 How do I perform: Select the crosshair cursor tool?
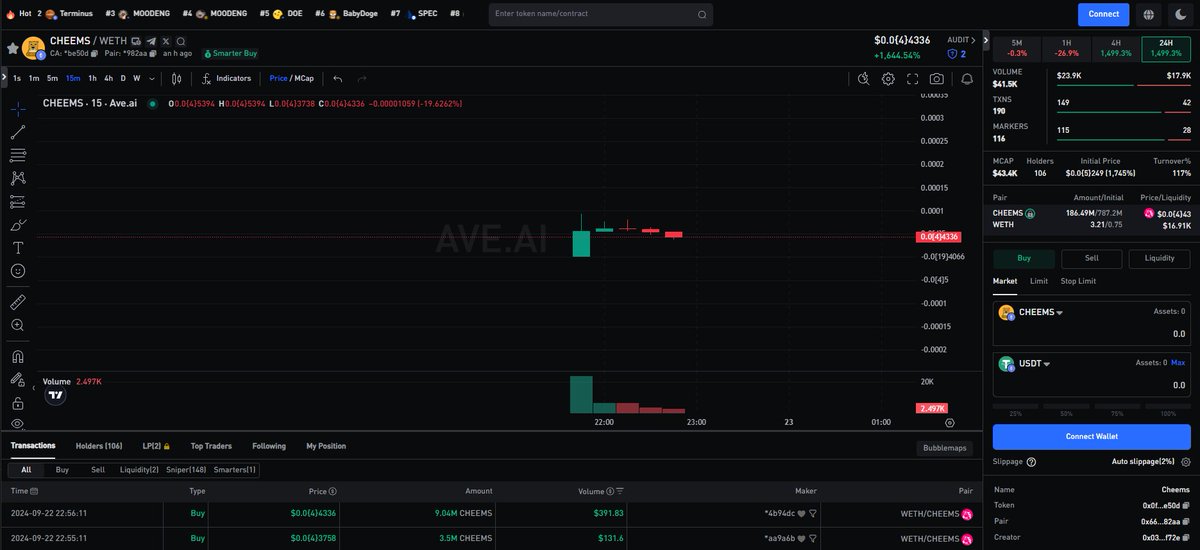tap(18, 108)
